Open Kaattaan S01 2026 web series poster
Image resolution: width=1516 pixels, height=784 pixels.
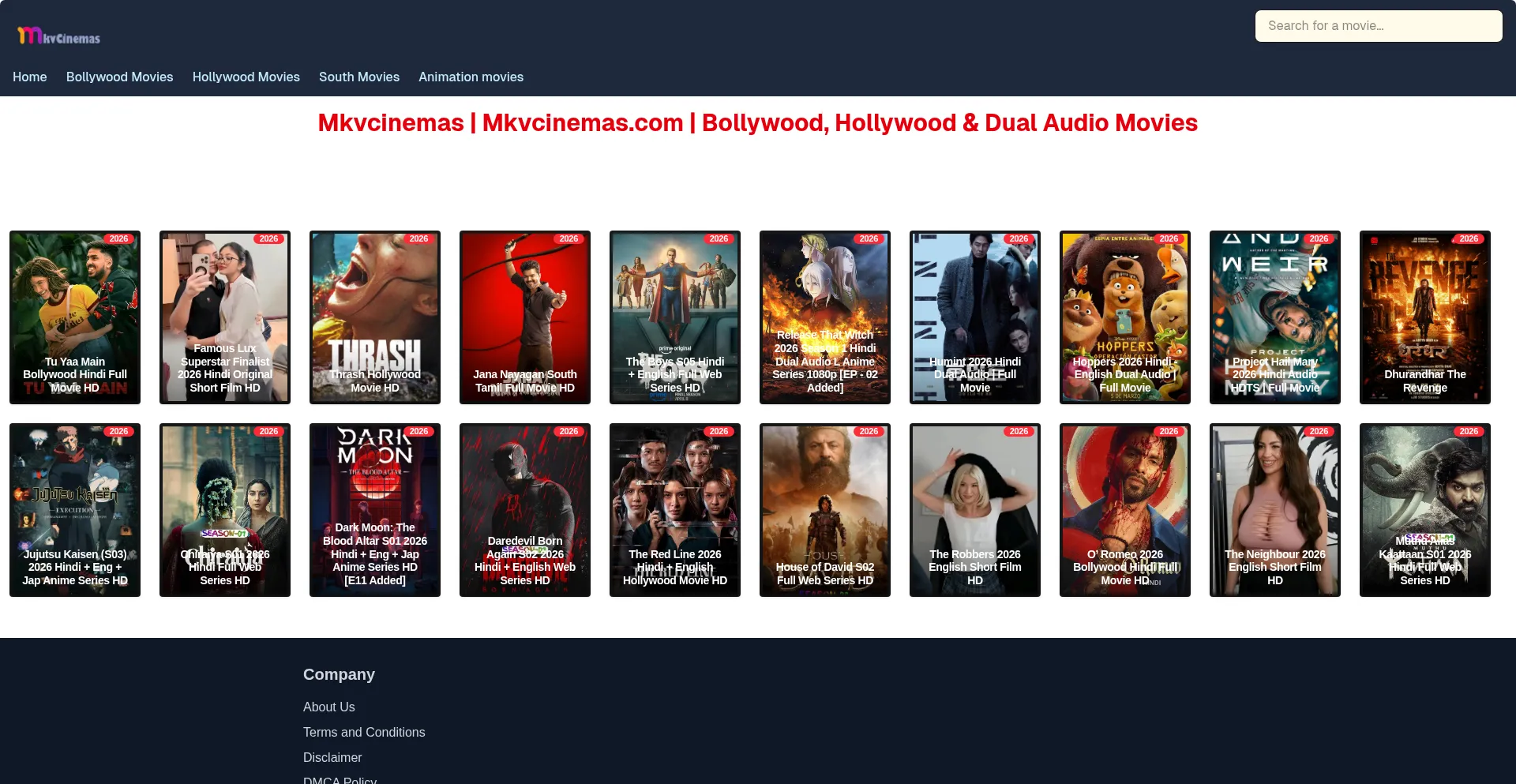(1425, 510)
